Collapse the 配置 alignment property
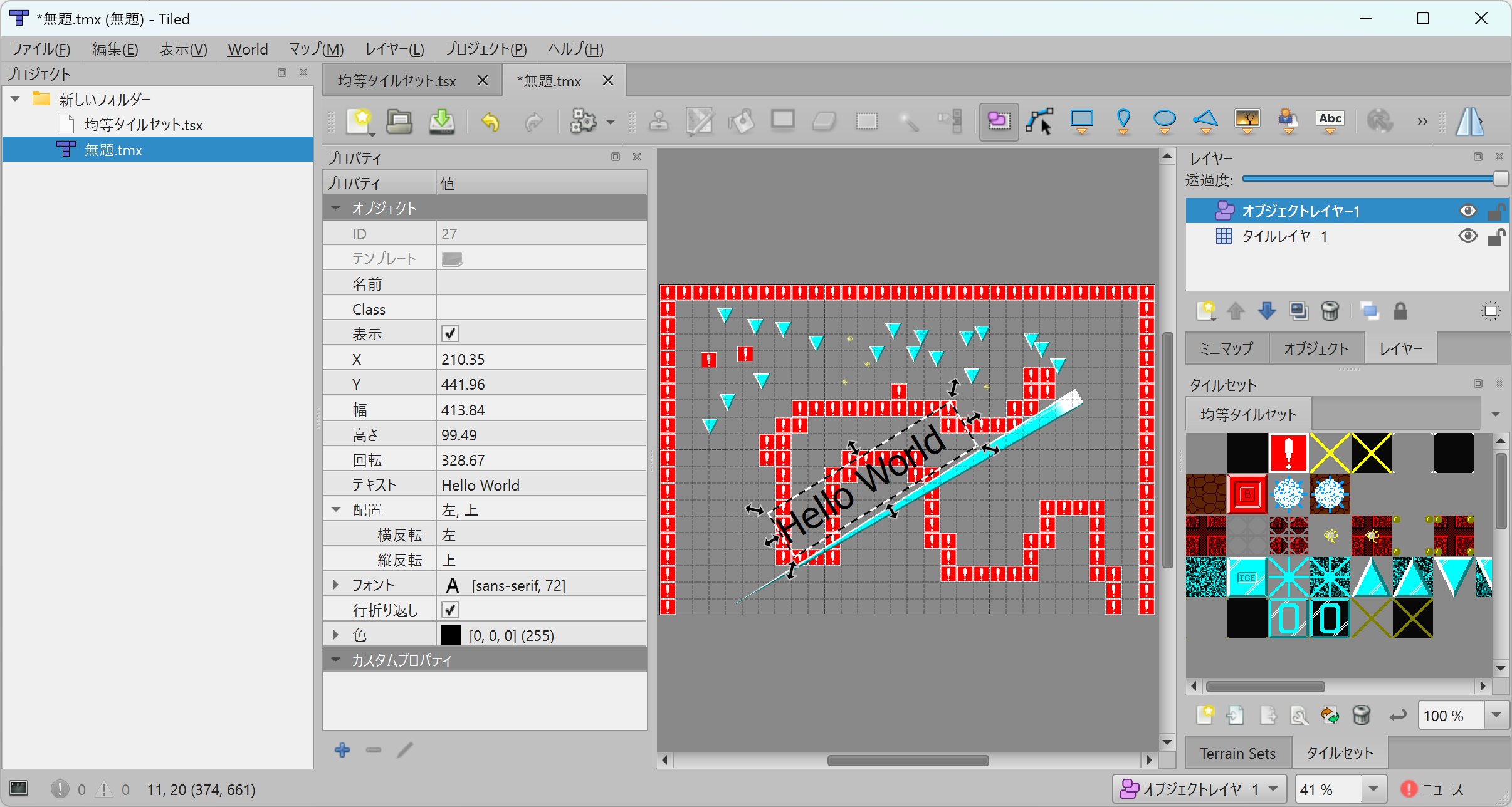 (336, 509)
